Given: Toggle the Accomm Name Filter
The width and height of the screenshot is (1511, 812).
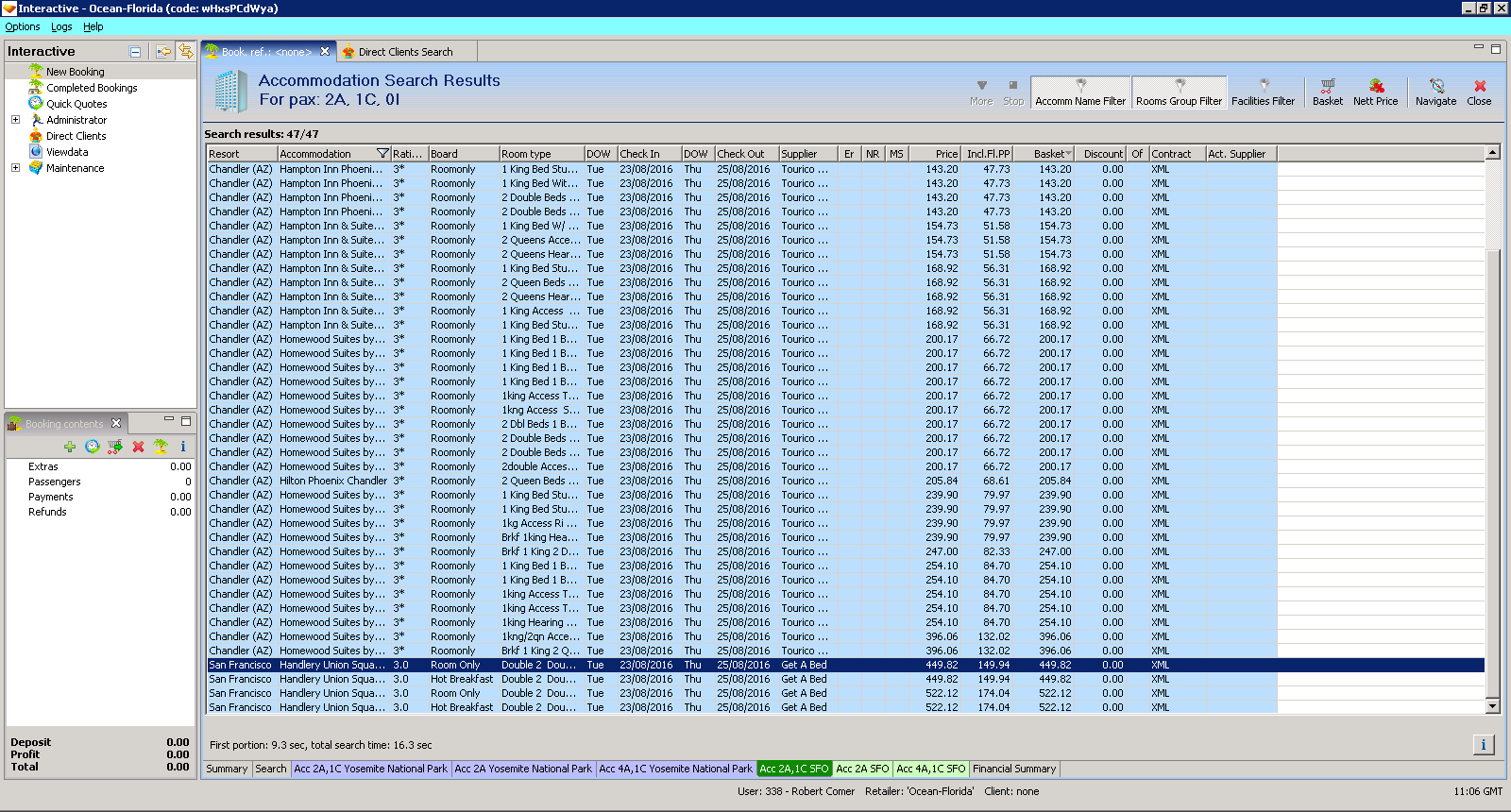Looking at the screenshot, I should point(1080,93).
